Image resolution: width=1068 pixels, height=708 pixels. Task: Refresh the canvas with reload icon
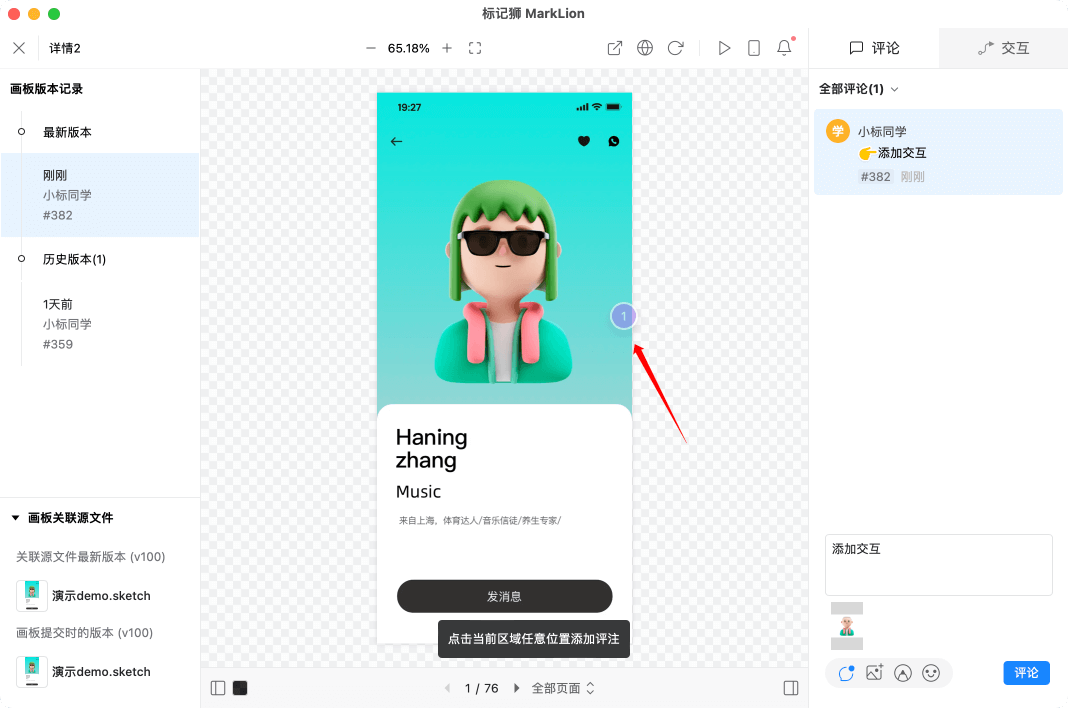(673, 47)
